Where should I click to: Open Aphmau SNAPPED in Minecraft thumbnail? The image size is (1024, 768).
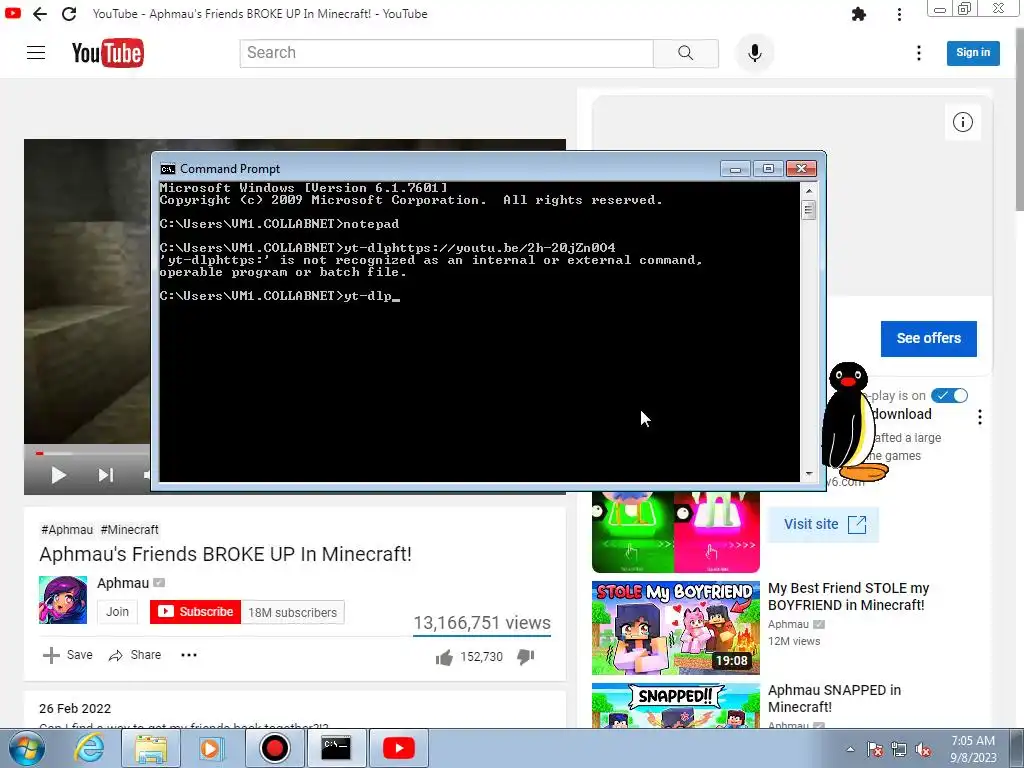click(x=676, y=705)
